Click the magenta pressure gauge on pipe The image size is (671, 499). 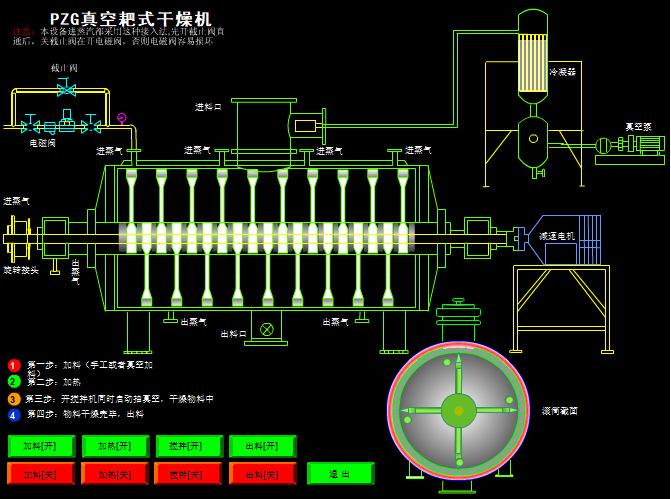tap(122, 118)
